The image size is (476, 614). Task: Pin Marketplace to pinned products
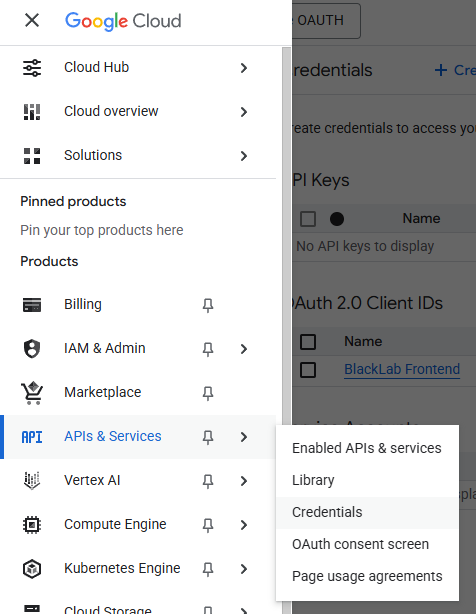point(208,393)
